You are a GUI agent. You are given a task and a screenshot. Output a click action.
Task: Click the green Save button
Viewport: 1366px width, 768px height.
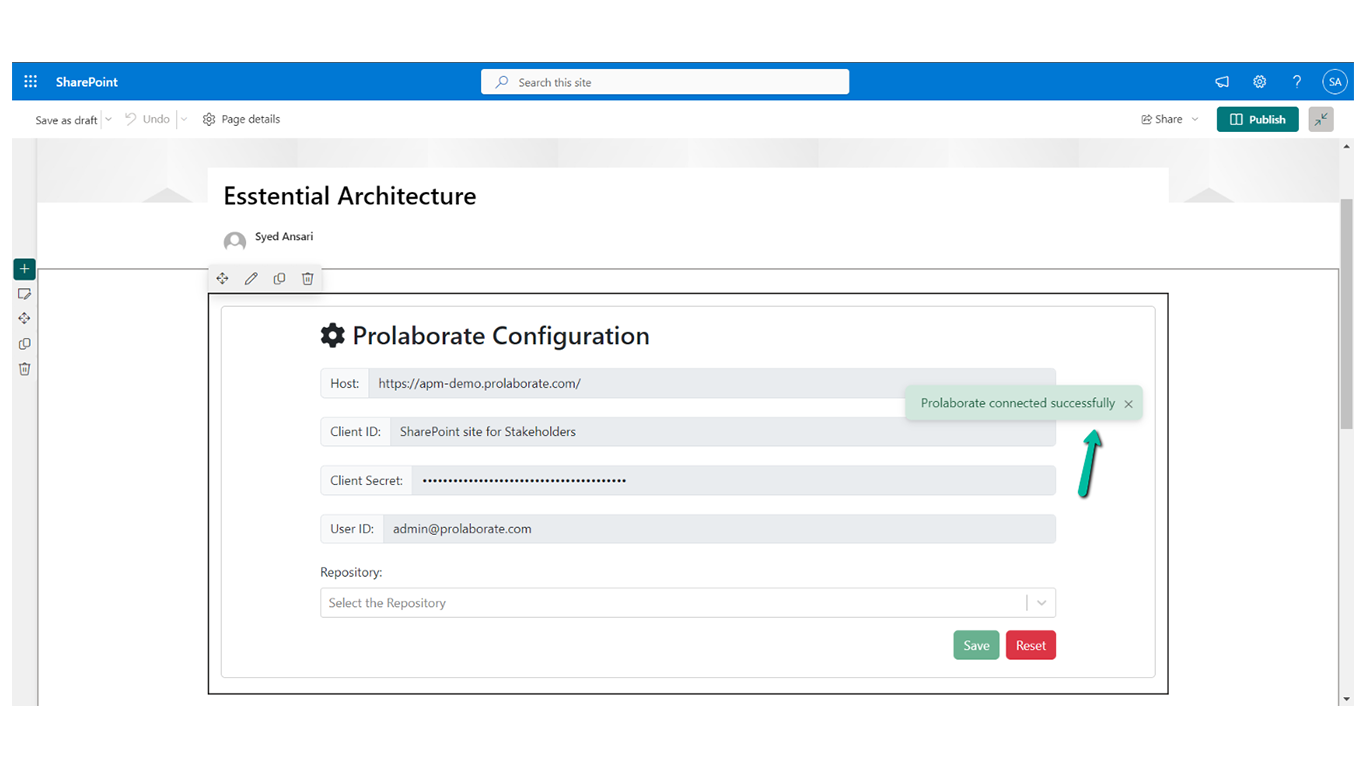[x=976, y=645]
